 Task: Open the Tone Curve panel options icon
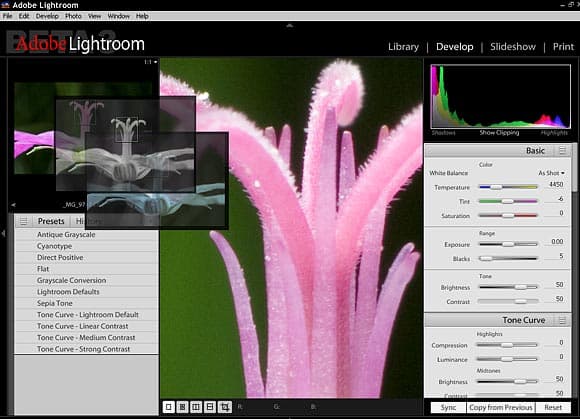(x=562, y=320)
